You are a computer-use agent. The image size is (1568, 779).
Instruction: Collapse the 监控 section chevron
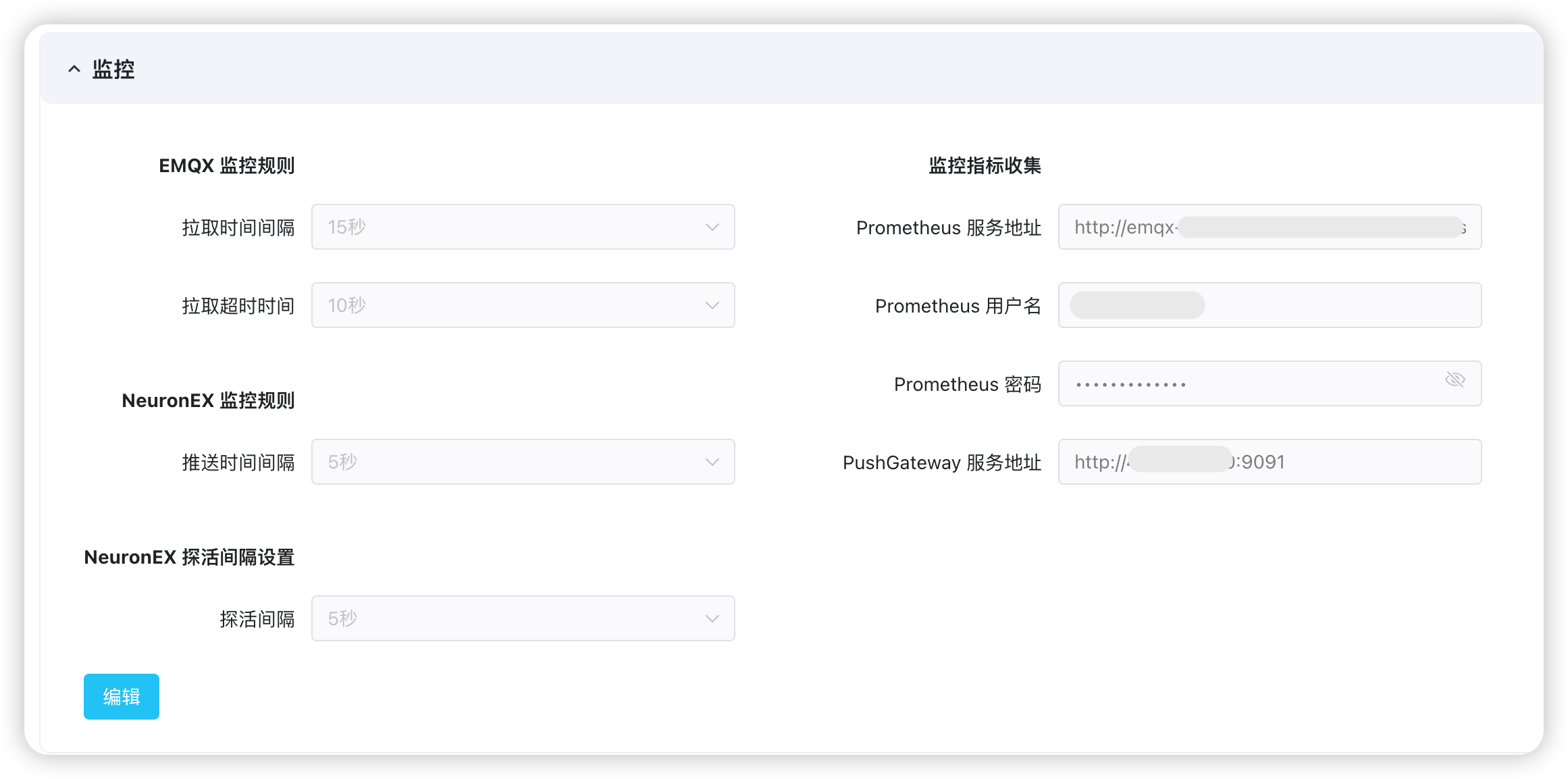pos(74,69)
